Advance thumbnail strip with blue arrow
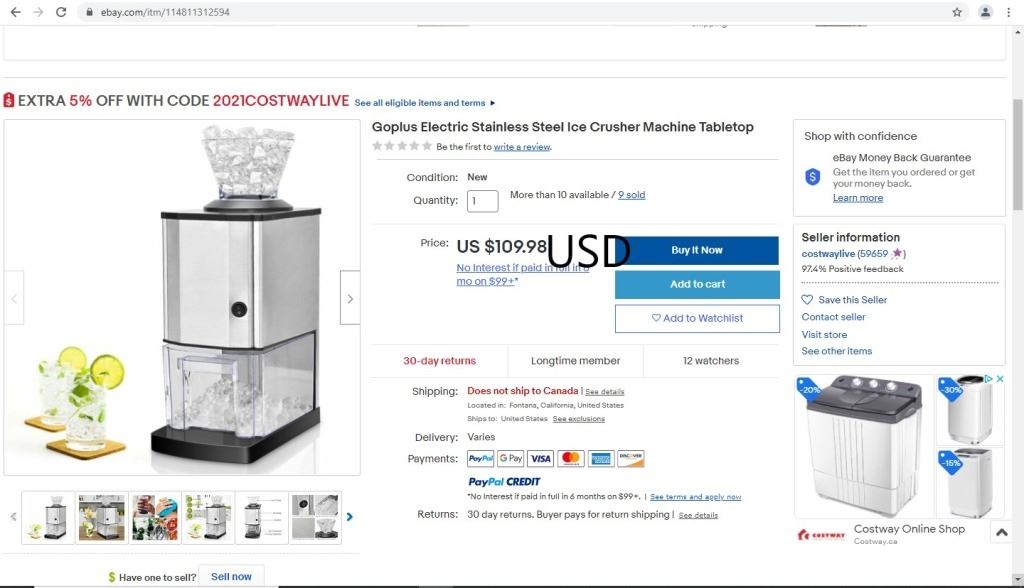This screenshot has width=1024, height=588. 349,517
